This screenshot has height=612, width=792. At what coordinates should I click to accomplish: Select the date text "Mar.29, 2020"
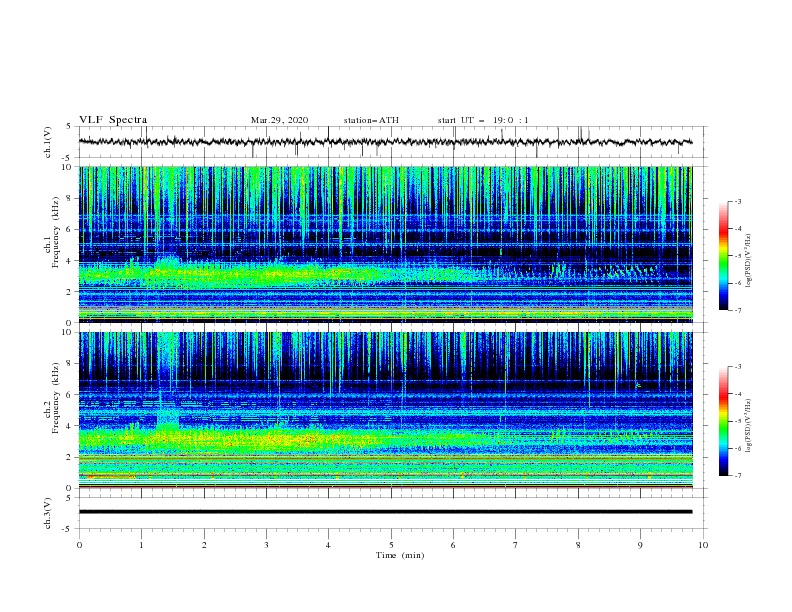coord(279,120)
